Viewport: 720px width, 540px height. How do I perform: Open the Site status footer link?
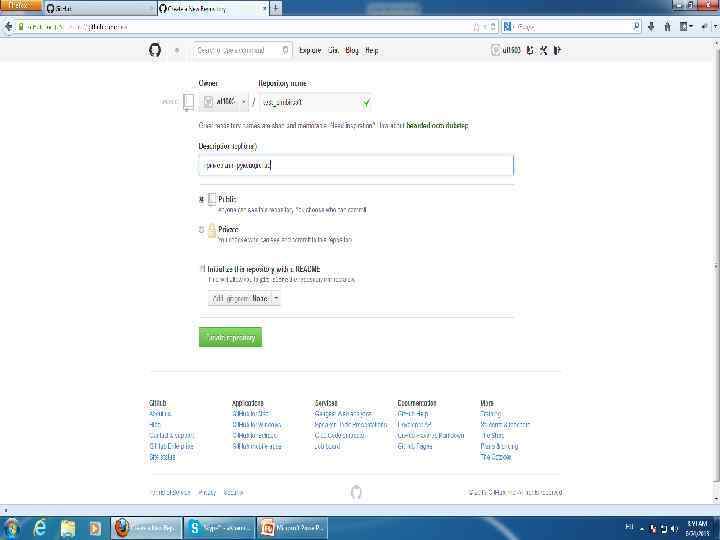coord(162,457)
